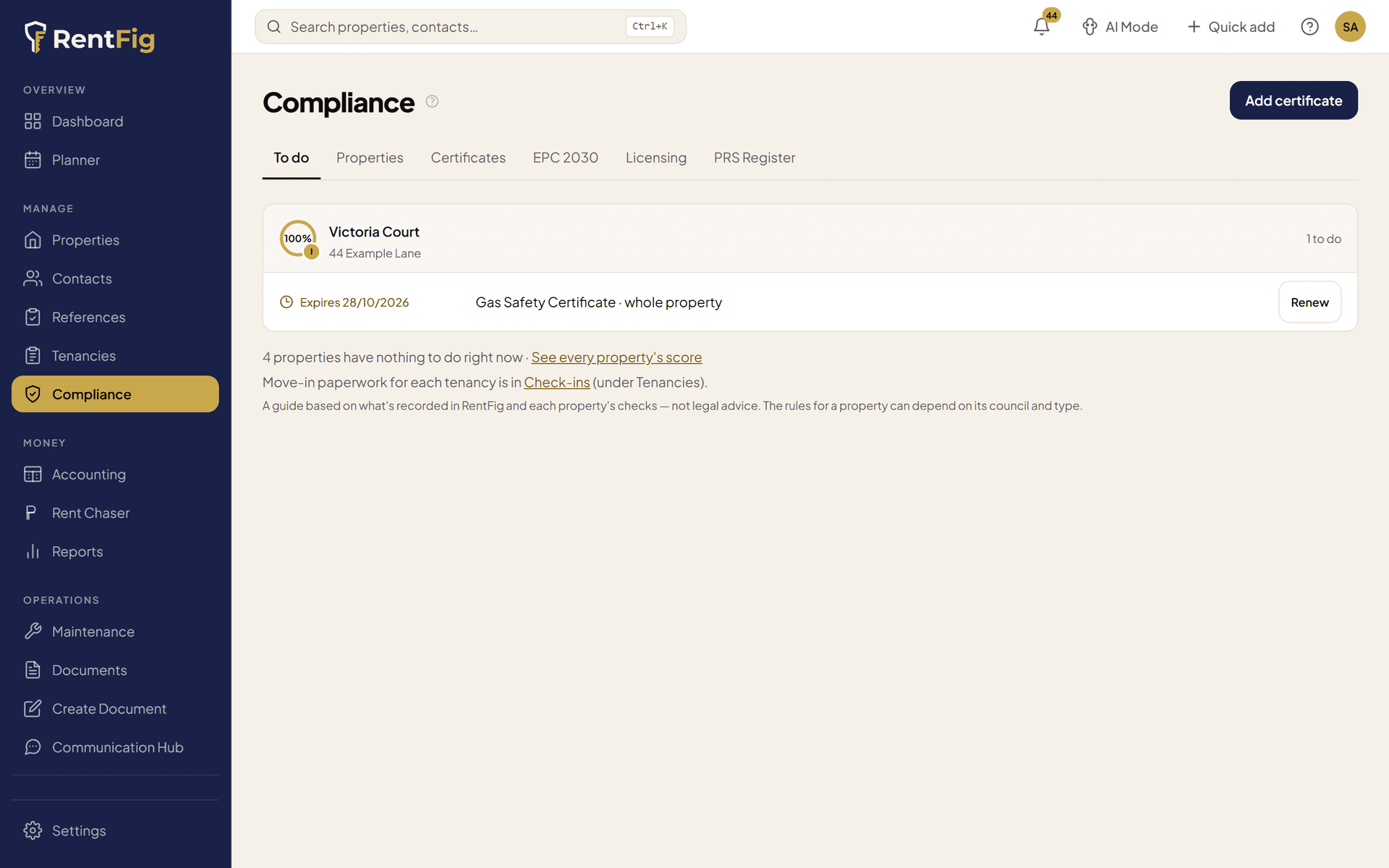Click the info icon beside Compliance heading
Viewport: 1389px width, 868px height.
point(432,101)
